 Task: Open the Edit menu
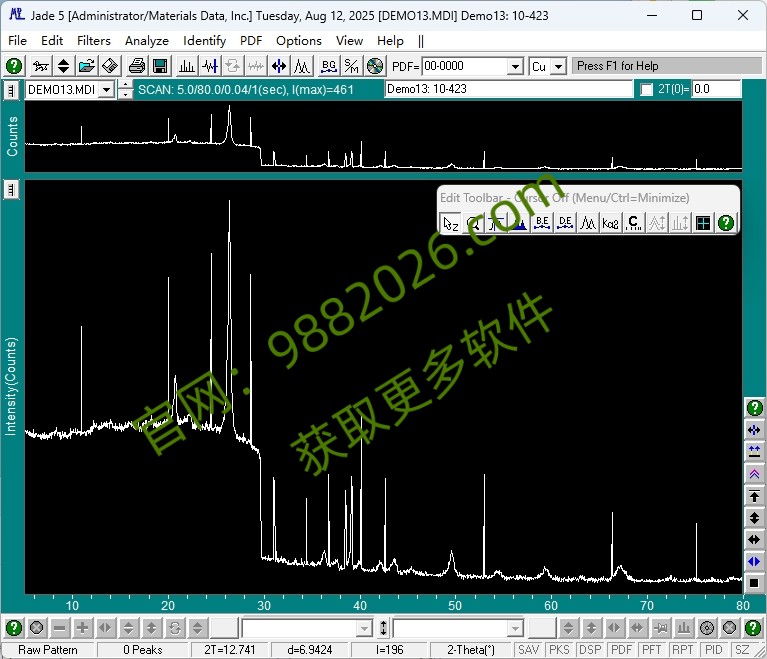pyautogui.click(x=52, y=41)
